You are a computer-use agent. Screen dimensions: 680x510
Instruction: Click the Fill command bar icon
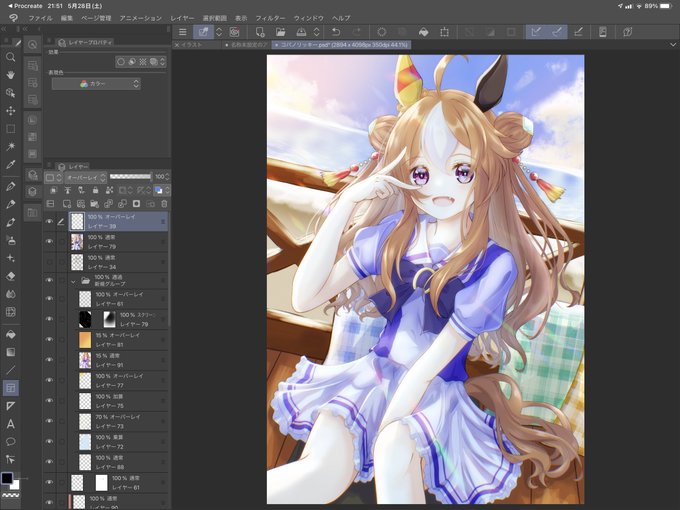click(x=424, y=32)
